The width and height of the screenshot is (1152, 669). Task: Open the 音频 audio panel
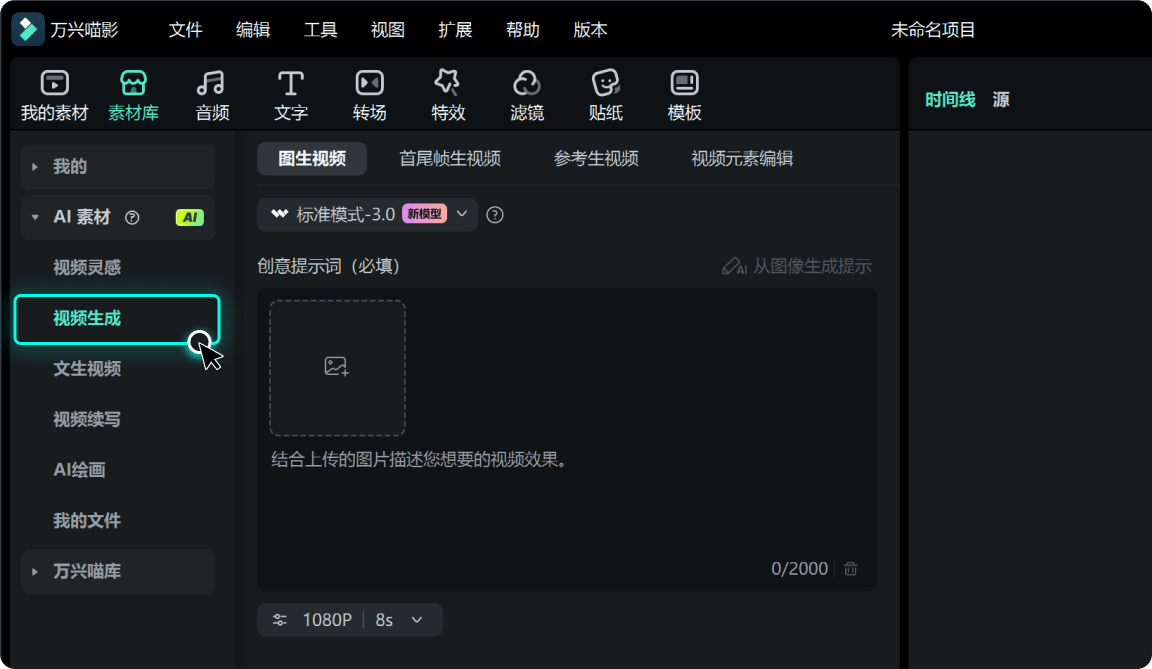click(x=212, y=95)
